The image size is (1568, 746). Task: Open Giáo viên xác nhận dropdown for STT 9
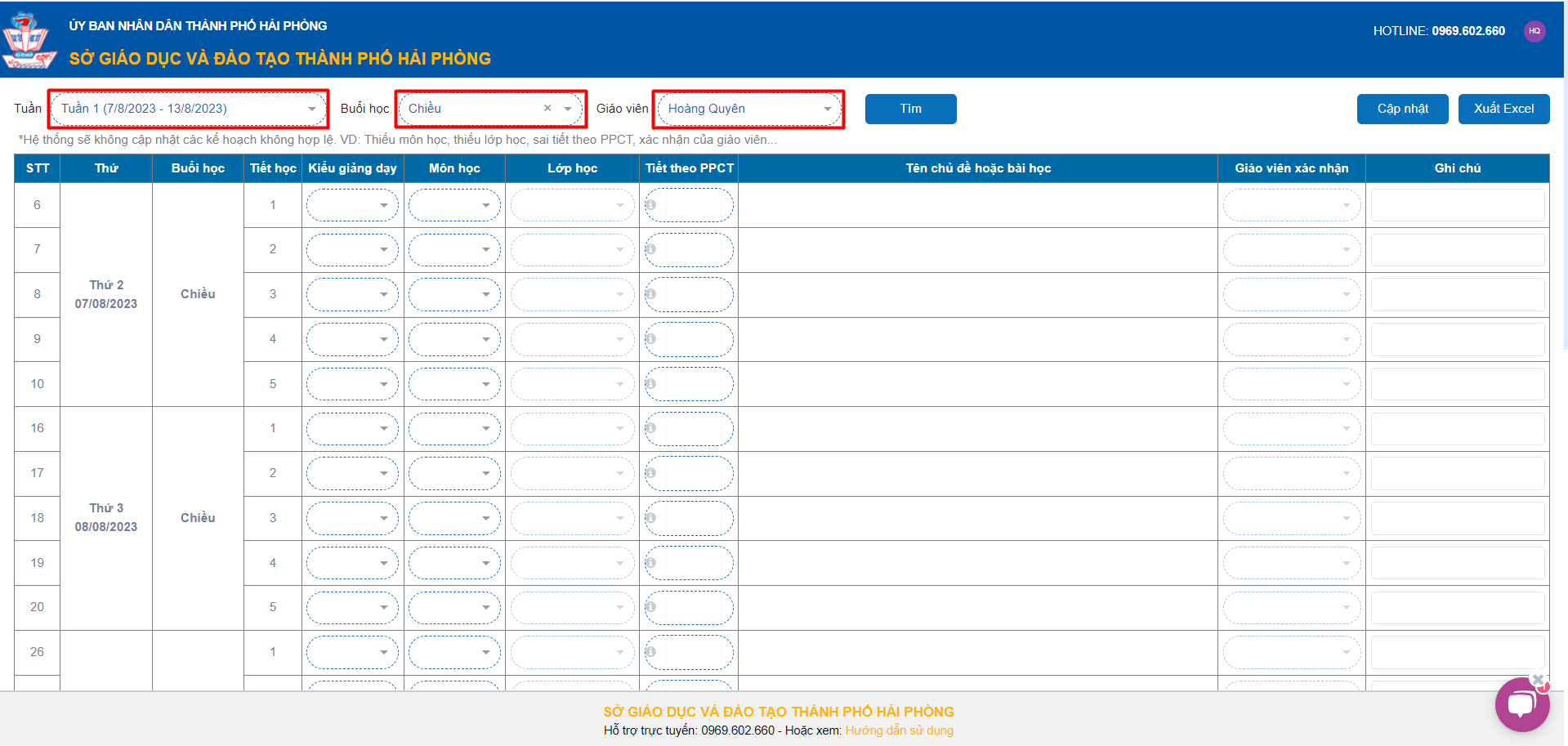(x=1291, y=339)
